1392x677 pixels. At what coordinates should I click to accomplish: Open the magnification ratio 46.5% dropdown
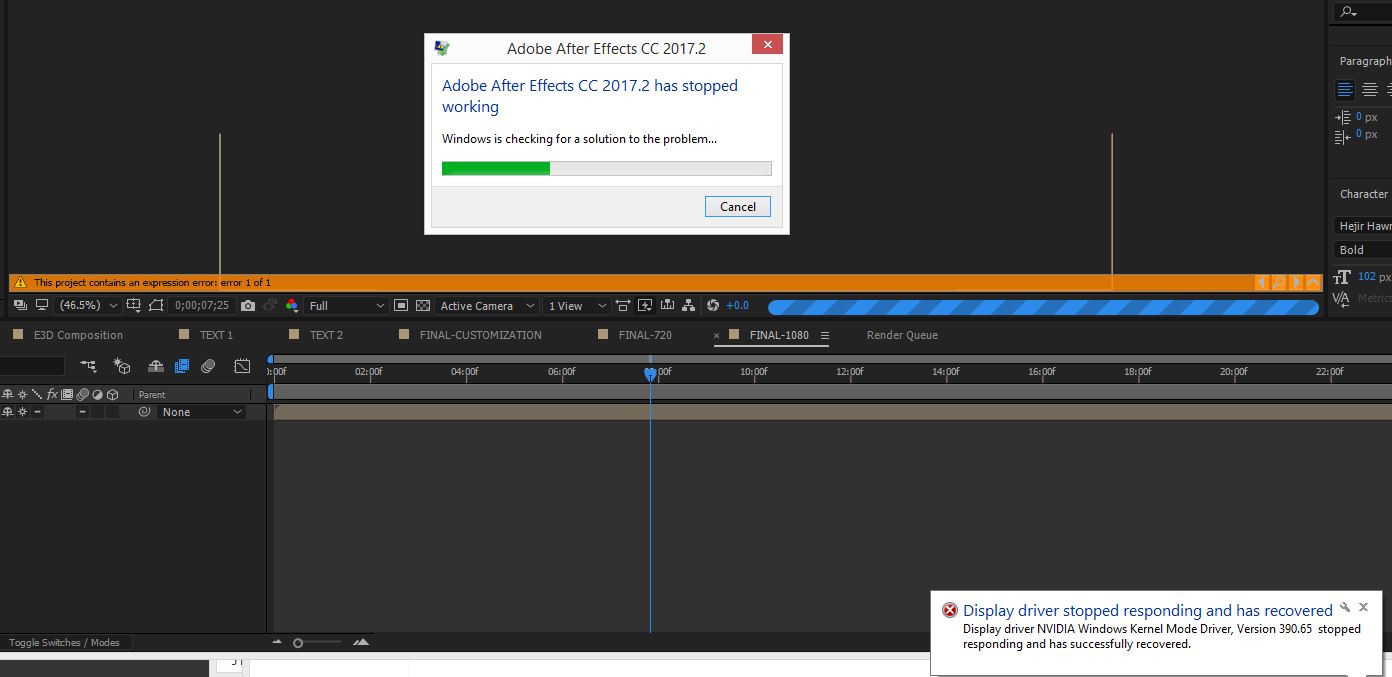point(88,305)
